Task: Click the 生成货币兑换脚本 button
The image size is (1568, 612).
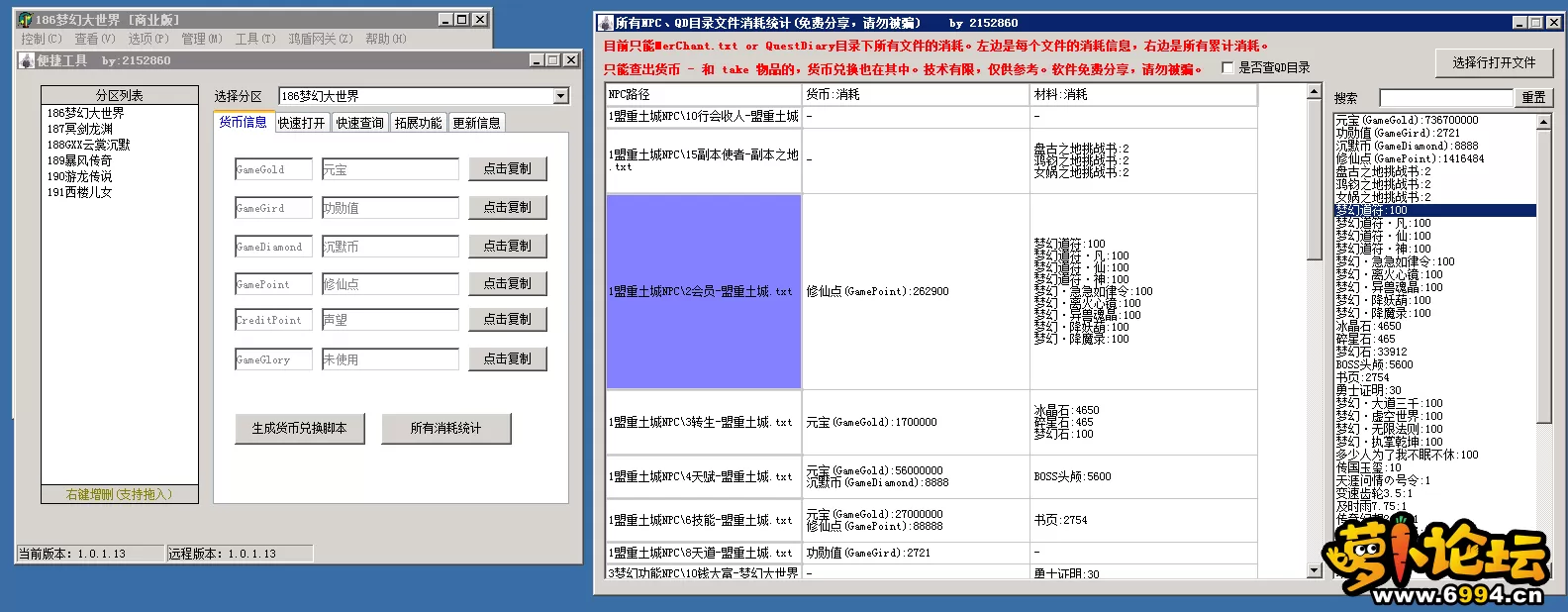Action: click(299, 429)
